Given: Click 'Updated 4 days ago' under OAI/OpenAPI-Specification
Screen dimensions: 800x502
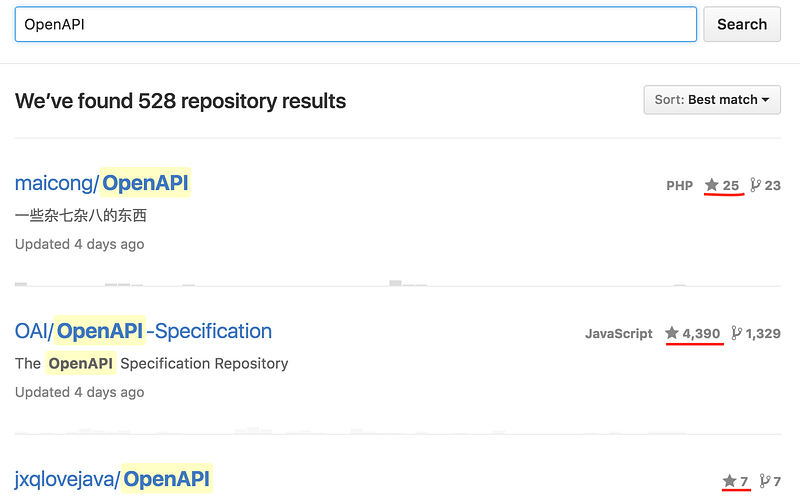Looking at the screenshot, I should click(80, 392).
